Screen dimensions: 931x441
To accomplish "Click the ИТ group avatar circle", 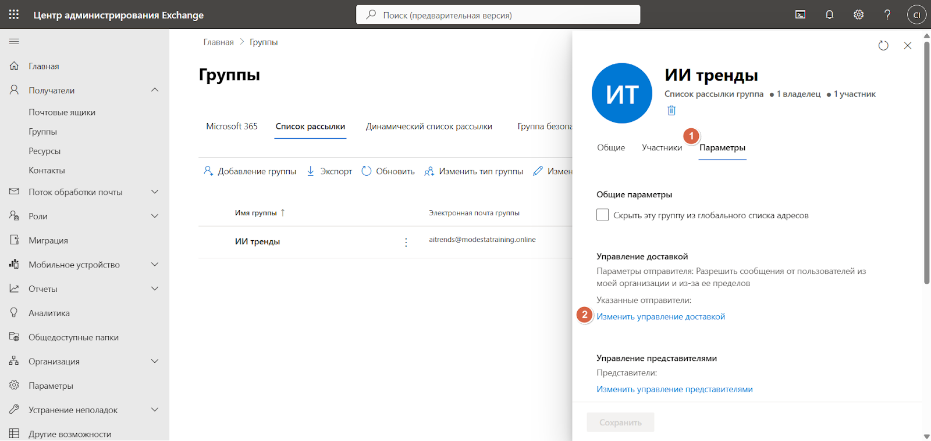I will point(622,94).
